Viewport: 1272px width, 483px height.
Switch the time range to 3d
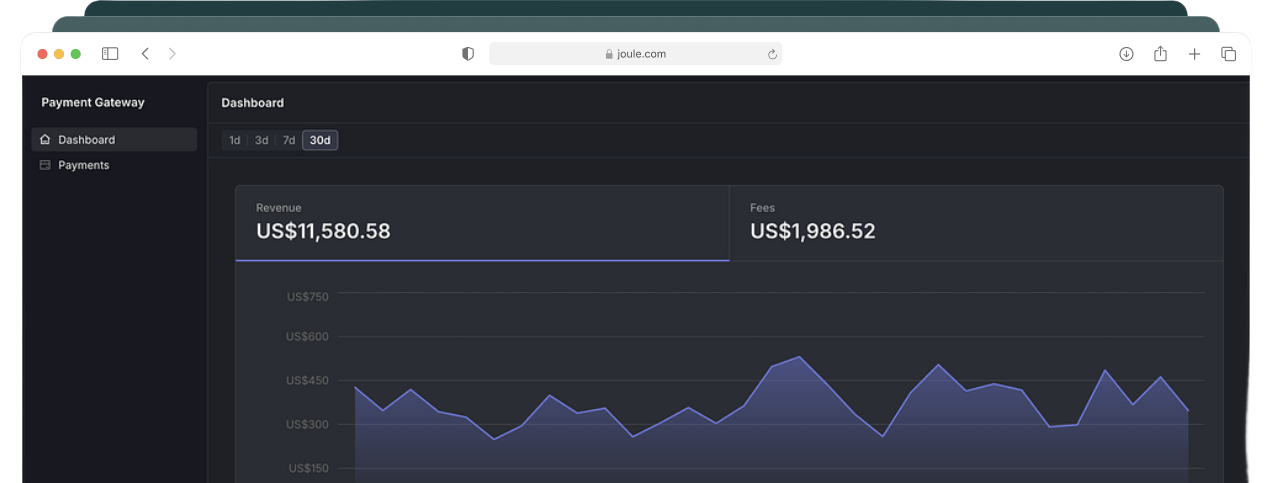(x=261, y=140)
